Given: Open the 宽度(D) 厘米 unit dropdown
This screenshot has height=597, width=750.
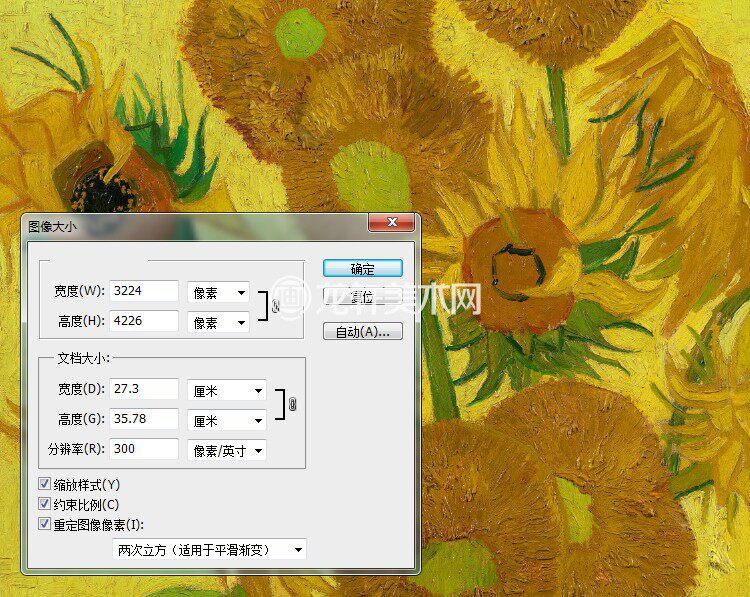Looking at the screenshot, I should [227, 390].
